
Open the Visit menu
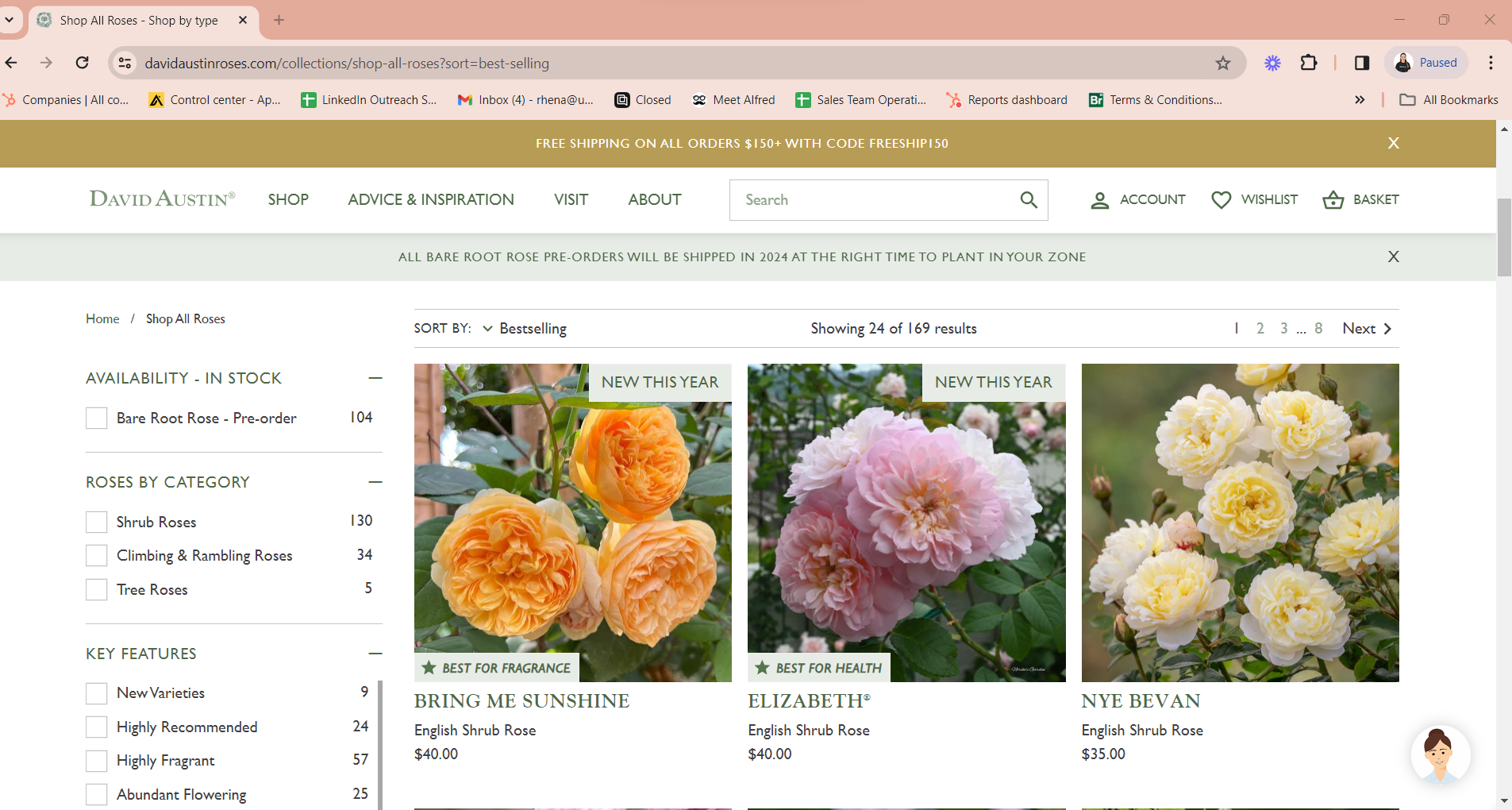pos(571,200)
